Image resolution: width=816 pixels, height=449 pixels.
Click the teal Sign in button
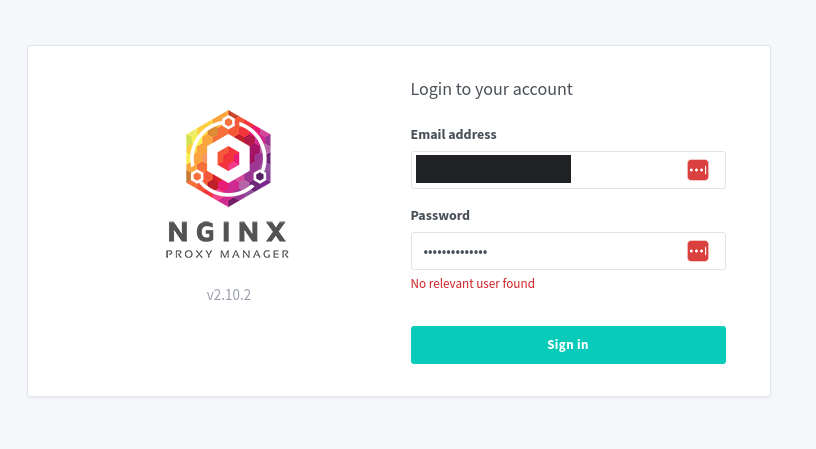coord(568,344)
